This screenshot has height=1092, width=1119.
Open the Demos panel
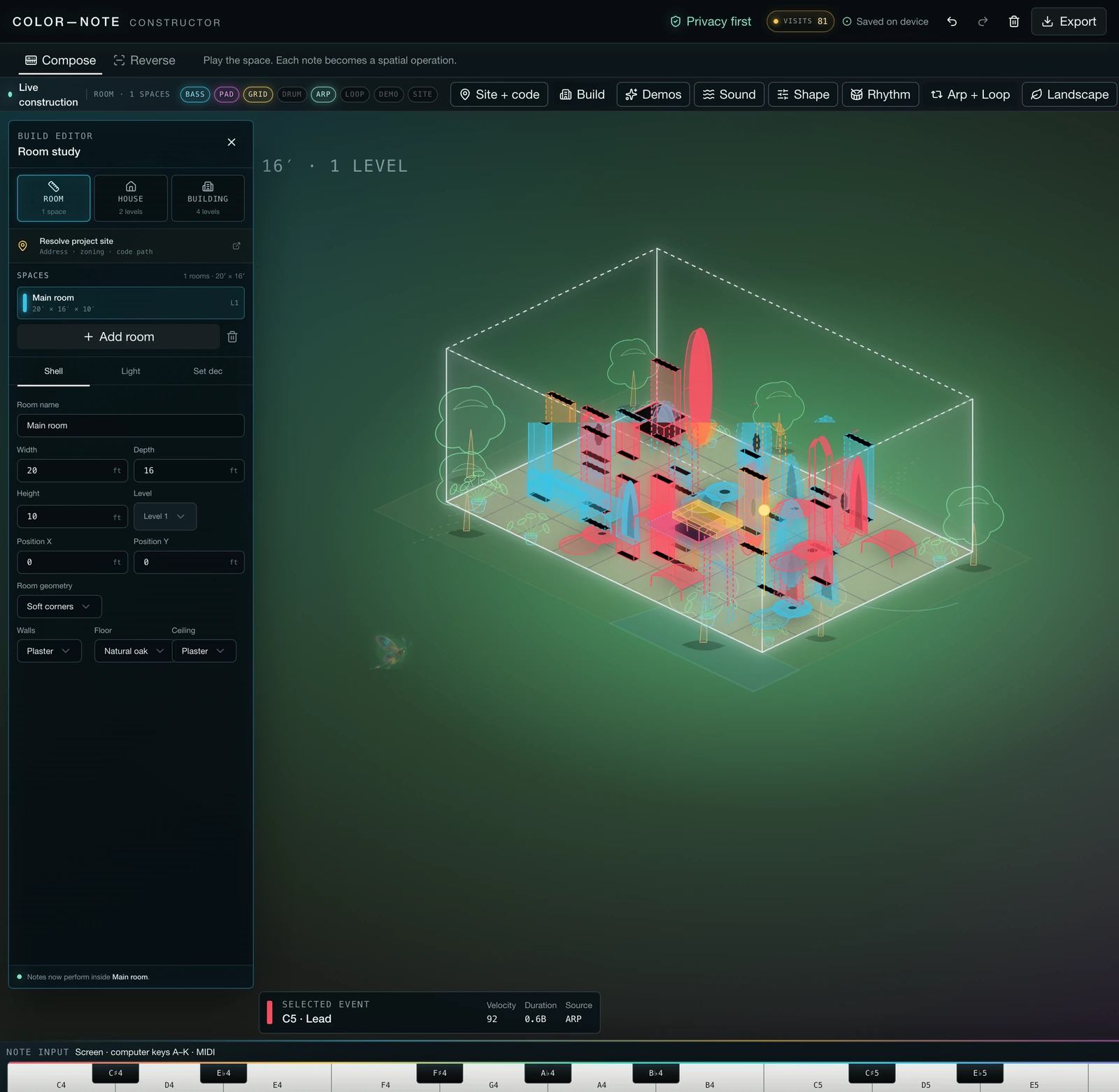(653, 94)
